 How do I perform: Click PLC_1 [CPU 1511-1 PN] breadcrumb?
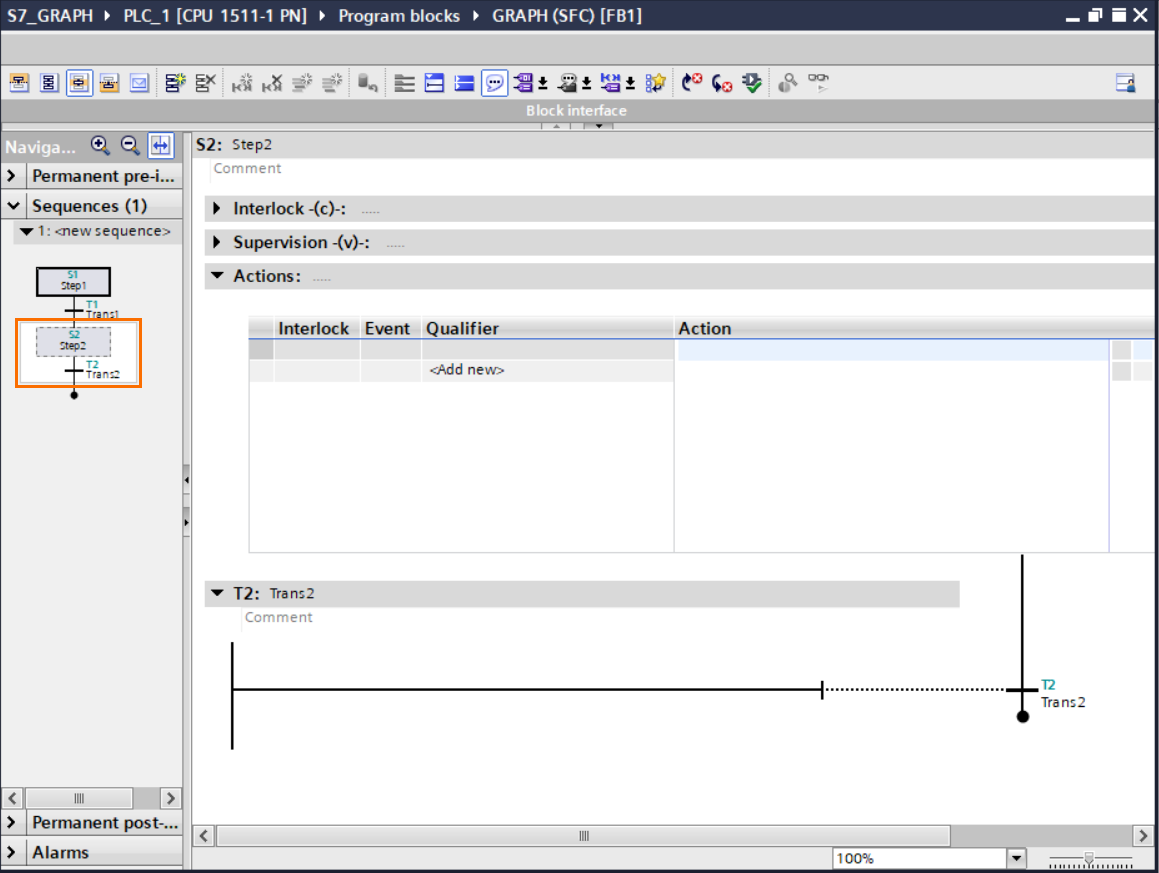pyautogui.click(x=215, y=16)
